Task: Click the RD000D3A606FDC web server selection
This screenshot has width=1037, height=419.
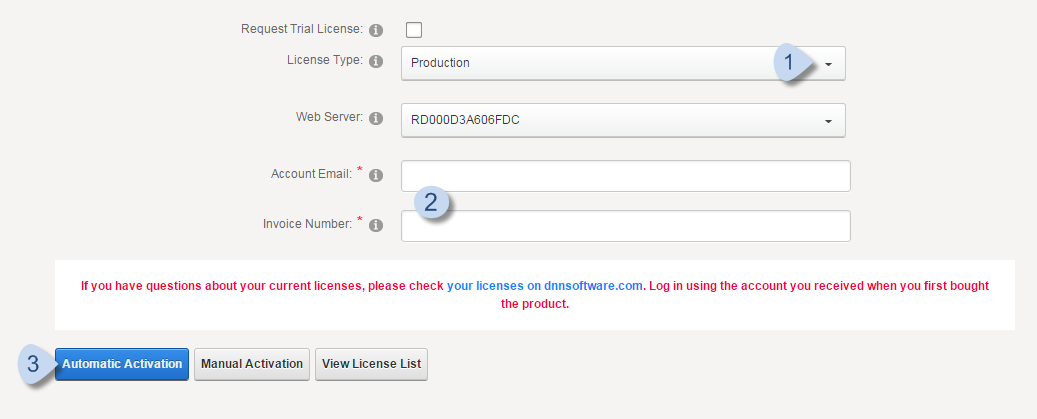Action: 600,120
